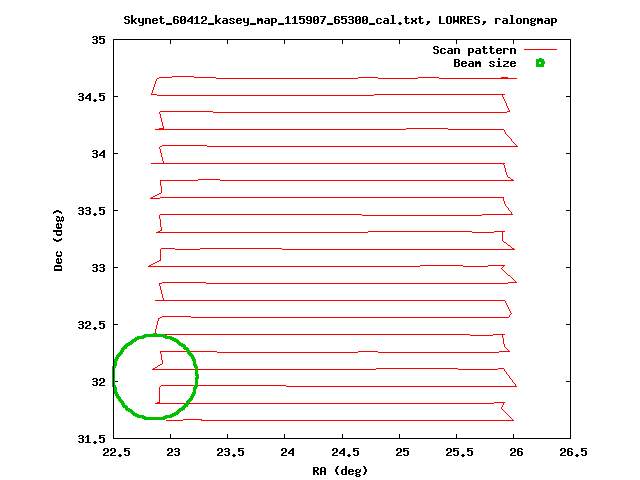Click the plot title Skynet_60412_kasey_map text
The width and height of the screenshot is (640, 480).
[x=340, y=20]
